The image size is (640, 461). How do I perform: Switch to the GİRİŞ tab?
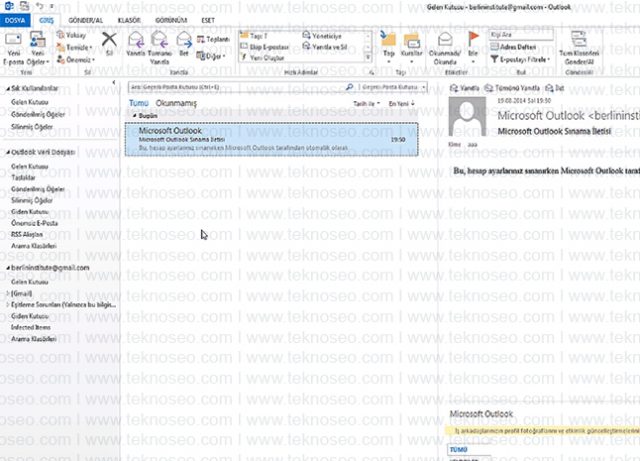click(x=46, y=20)
